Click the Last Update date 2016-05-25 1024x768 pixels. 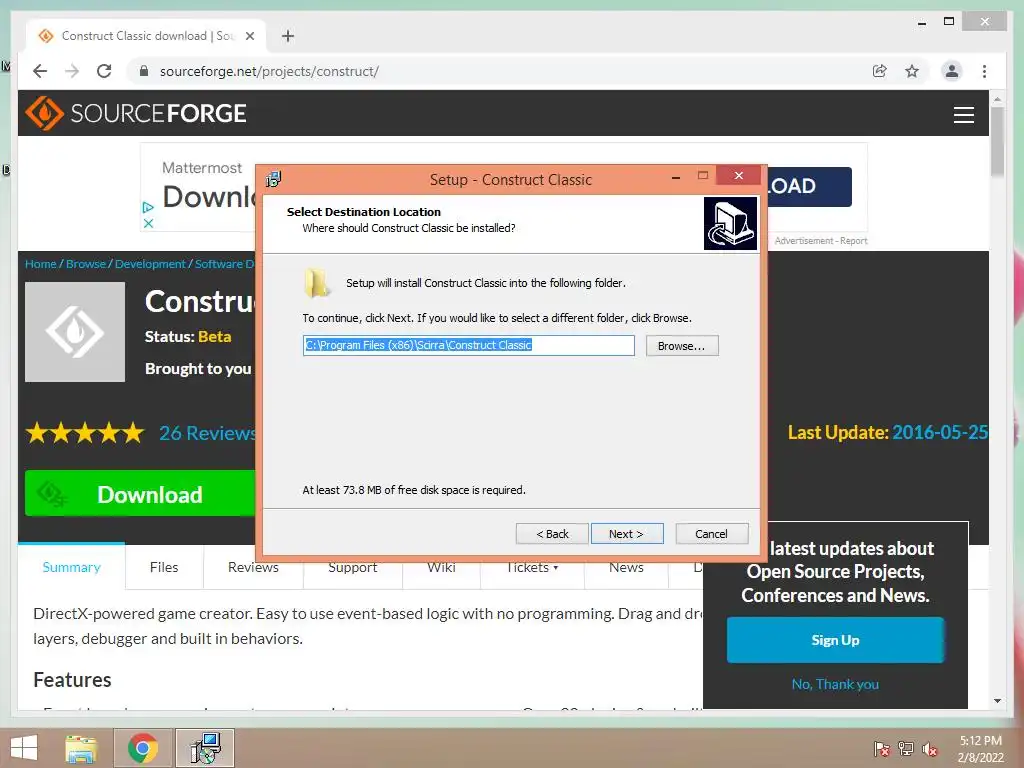pos(940,432)
